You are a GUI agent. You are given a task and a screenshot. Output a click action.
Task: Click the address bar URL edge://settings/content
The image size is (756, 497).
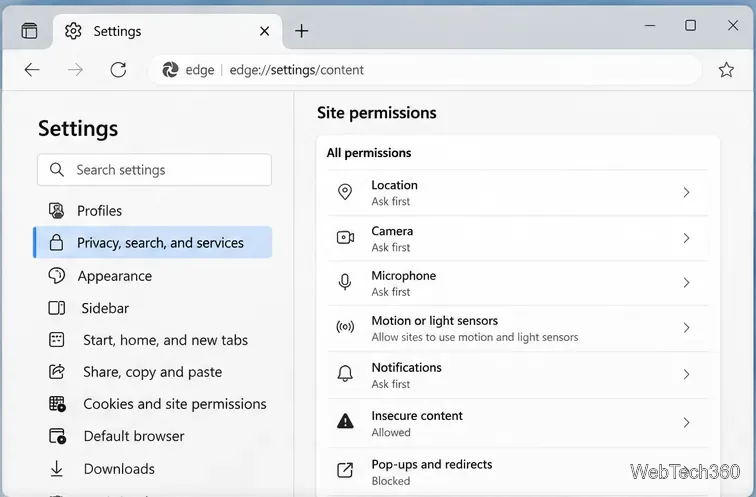click(297, 70)
